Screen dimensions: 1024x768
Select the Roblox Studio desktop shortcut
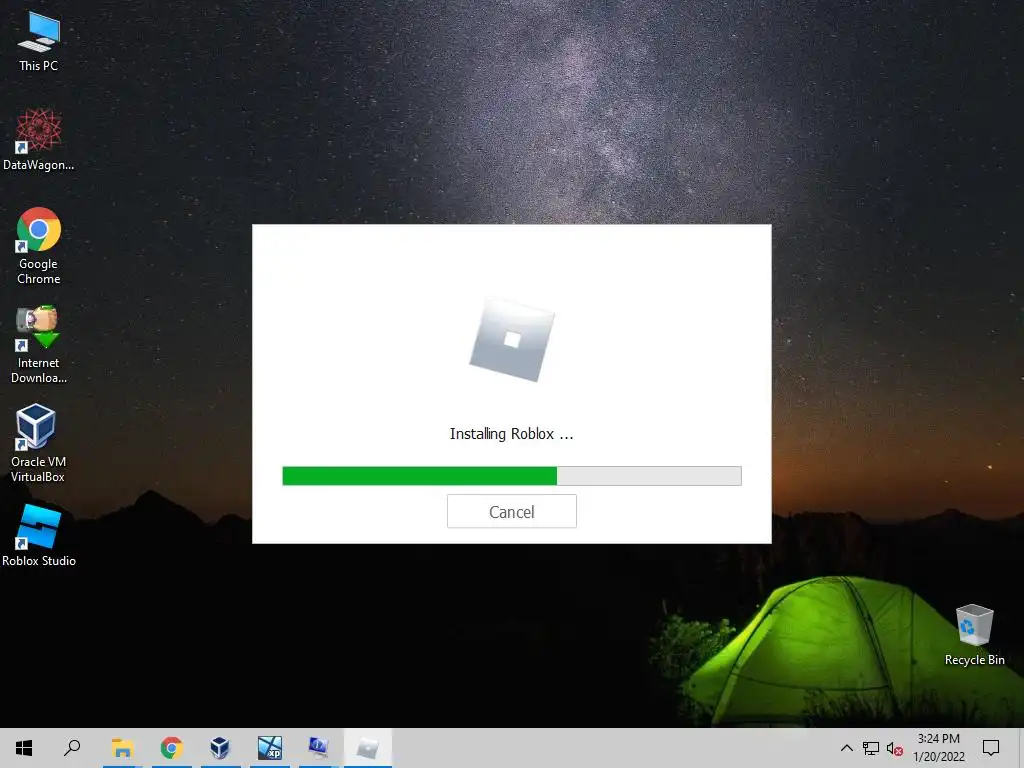click(38, 536)
